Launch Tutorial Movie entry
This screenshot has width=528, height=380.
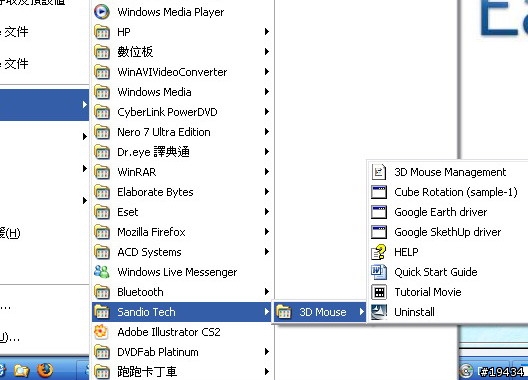tap(448, 292)
